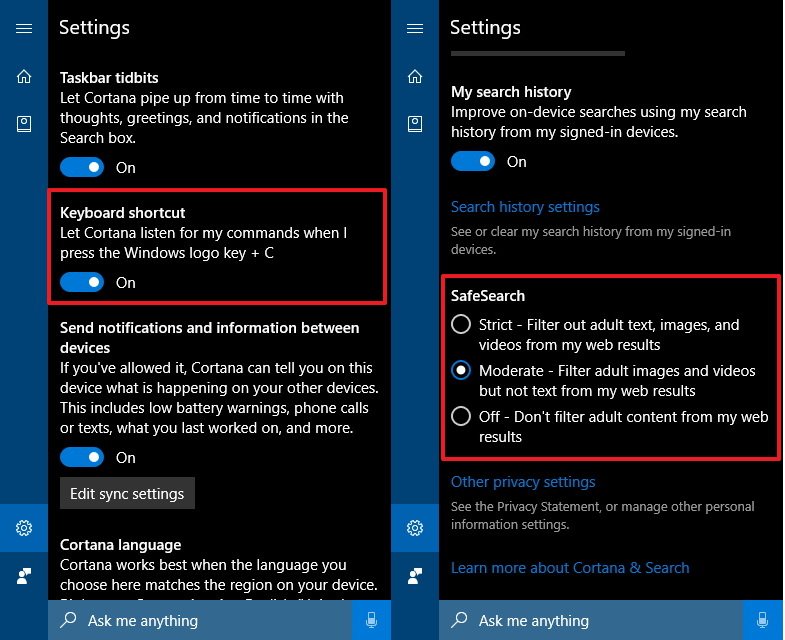Turn off Taskbar tidbits toggle
The width and height of the screenshot is (785, 640).
pos(82,167)
